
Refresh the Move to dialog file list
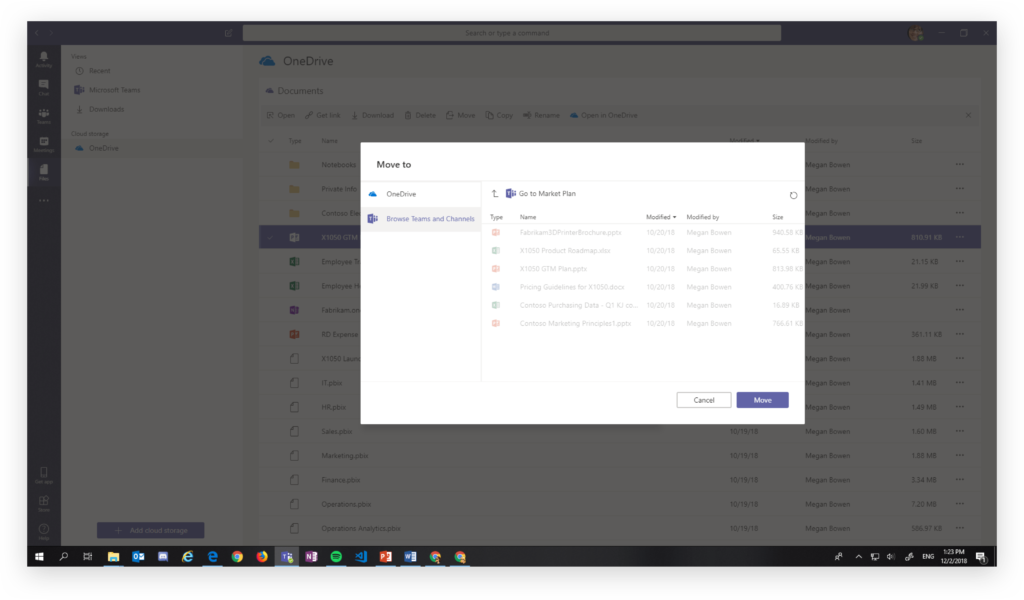pyautogui.click(x=793, y=195)
